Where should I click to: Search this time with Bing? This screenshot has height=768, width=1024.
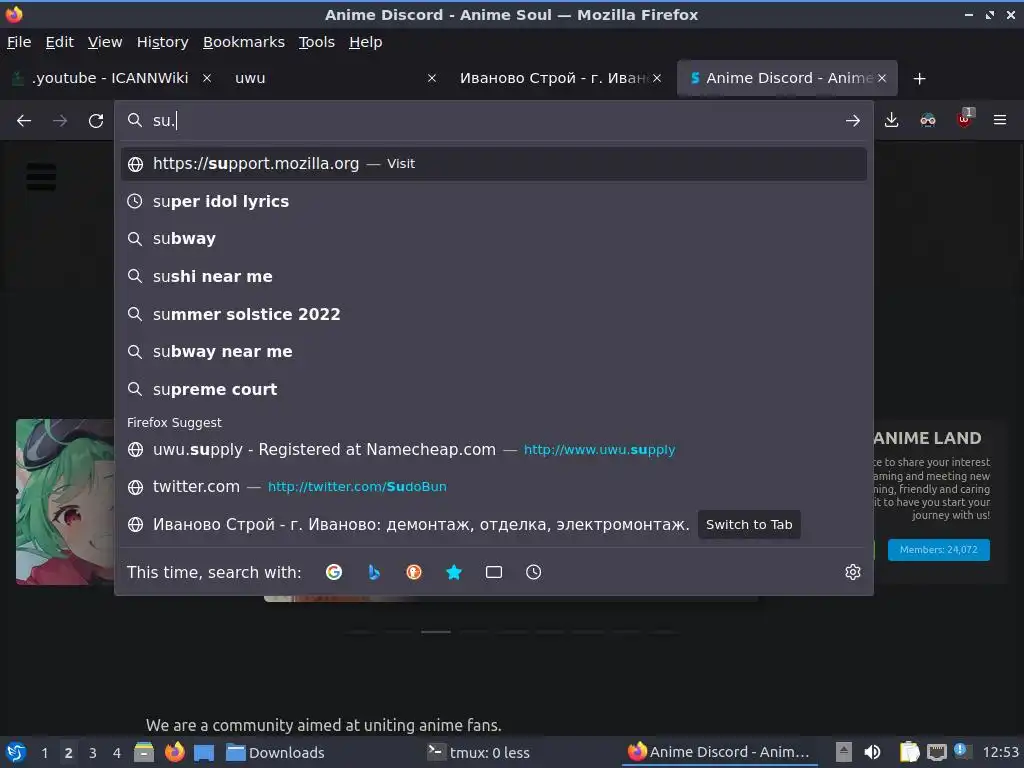pyautogui.click(x=374, y=572)
